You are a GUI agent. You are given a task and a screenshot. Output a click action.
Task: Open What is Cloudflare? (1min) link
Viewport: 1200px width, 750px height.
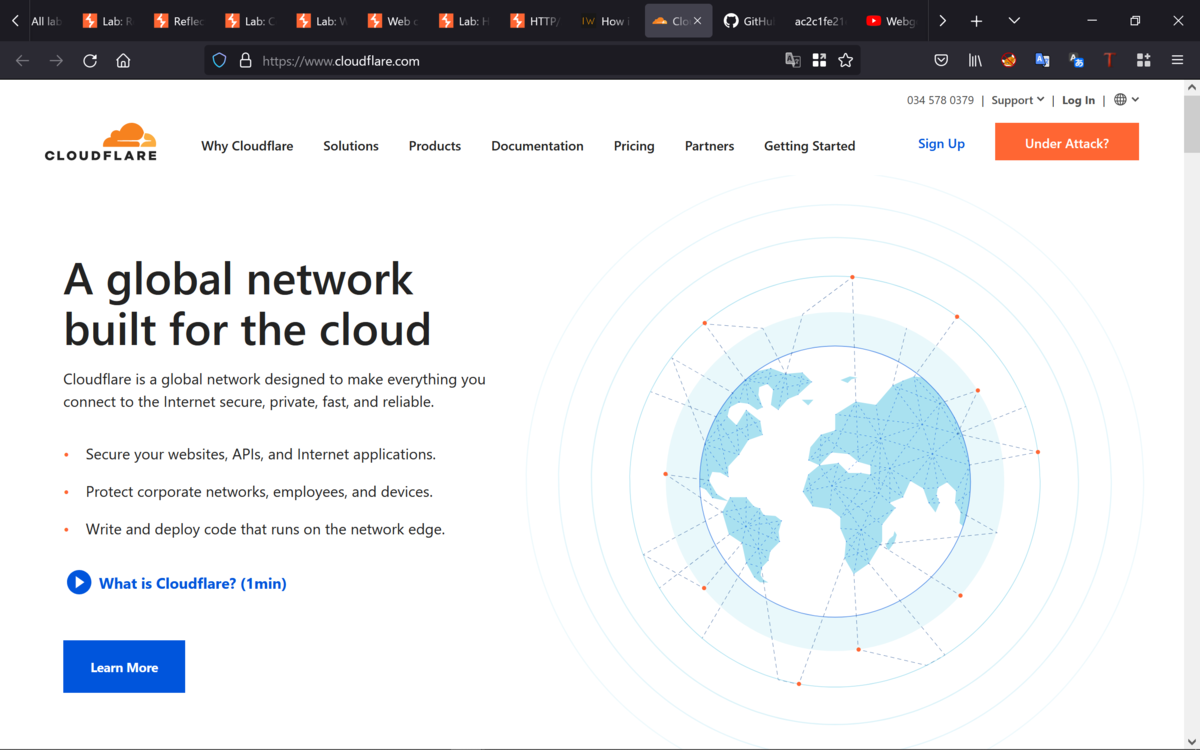pyautogui.click(x=192, y=583)
